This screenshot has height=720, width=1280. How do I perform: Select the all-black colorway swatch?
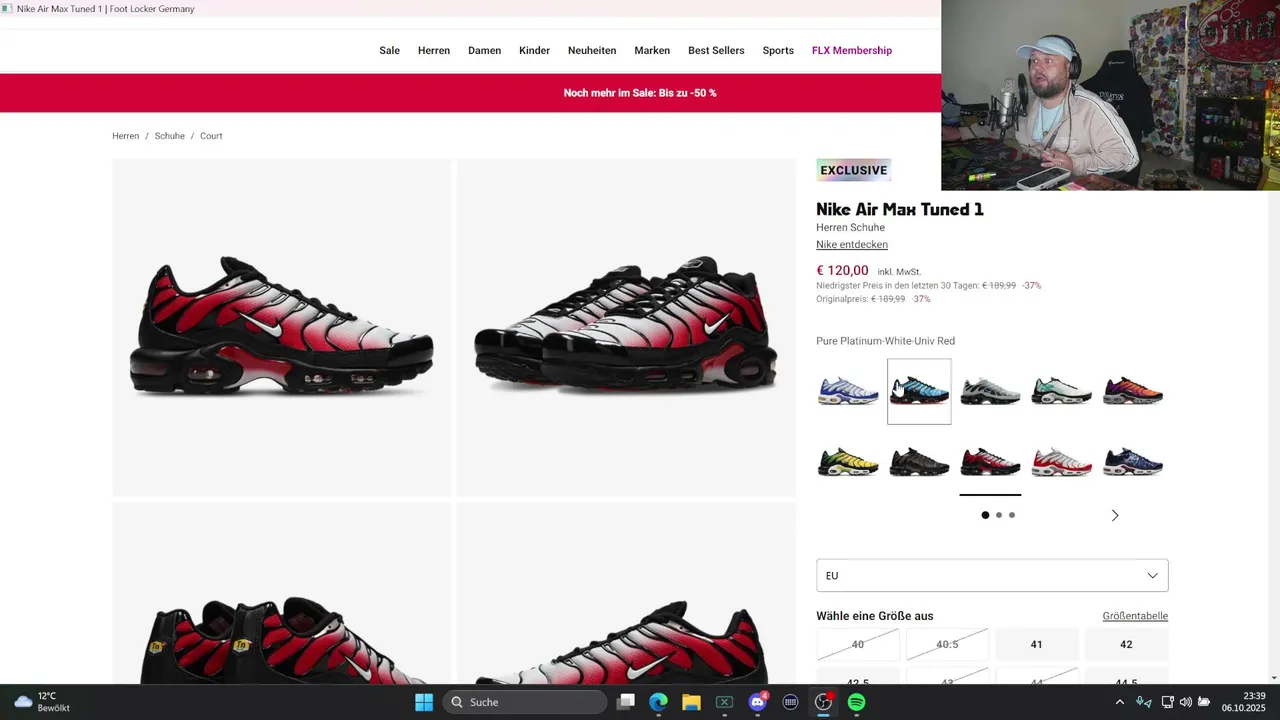(x=919, y=462)
